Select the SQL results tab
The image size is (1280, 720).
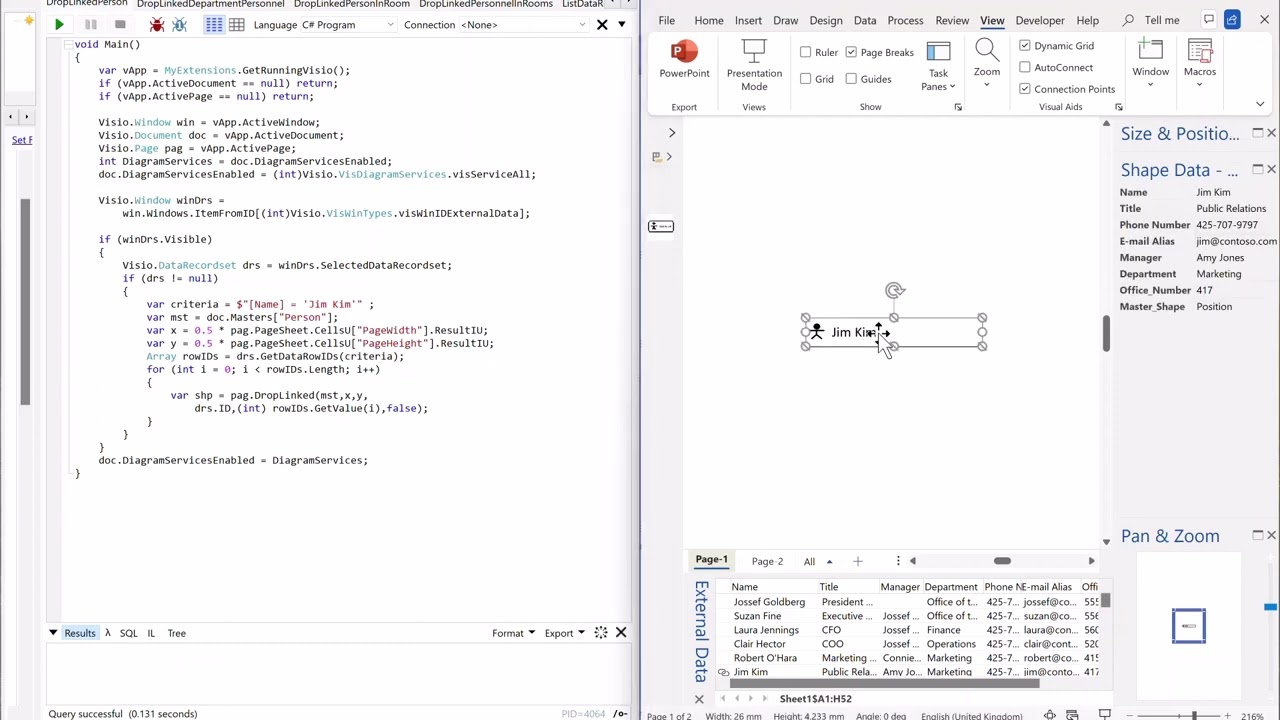coord(128,633)
